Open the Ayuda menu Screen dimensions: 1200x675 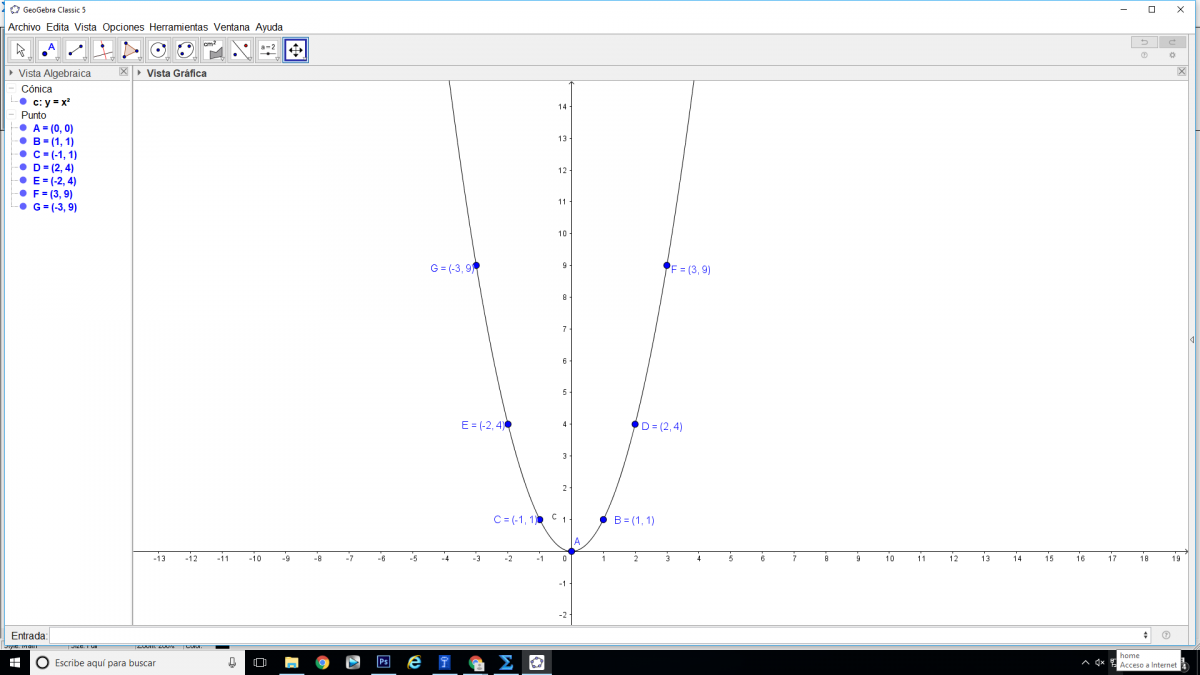point(269,27)
